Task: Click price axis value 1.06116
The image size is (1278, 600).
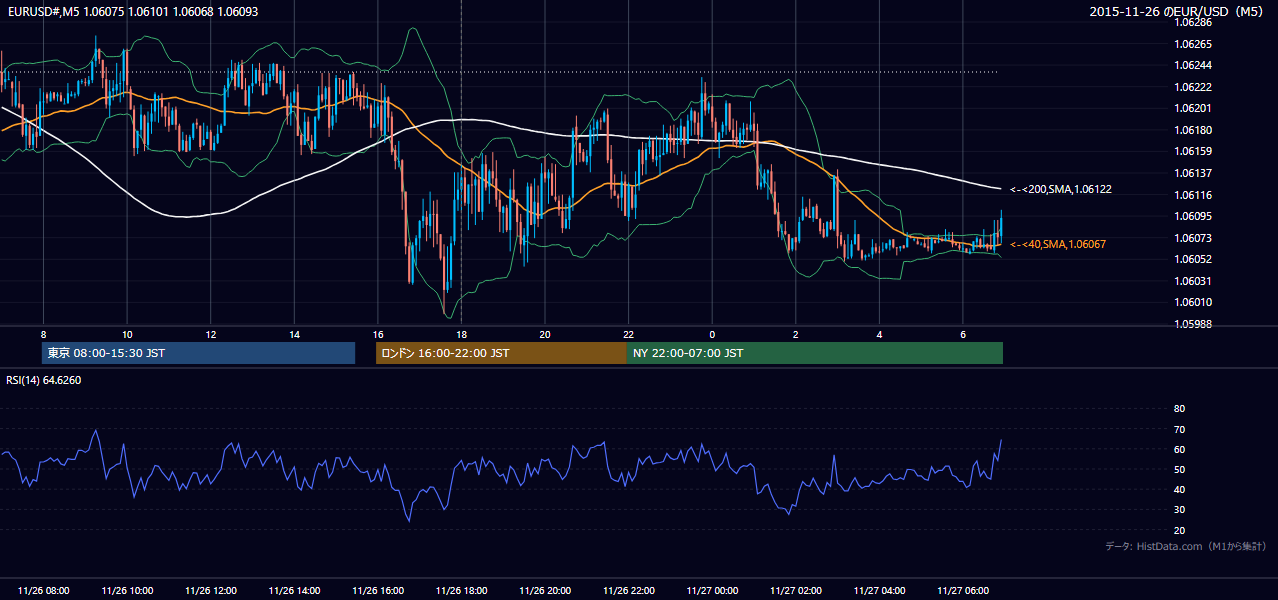Action: point(1192,195)
